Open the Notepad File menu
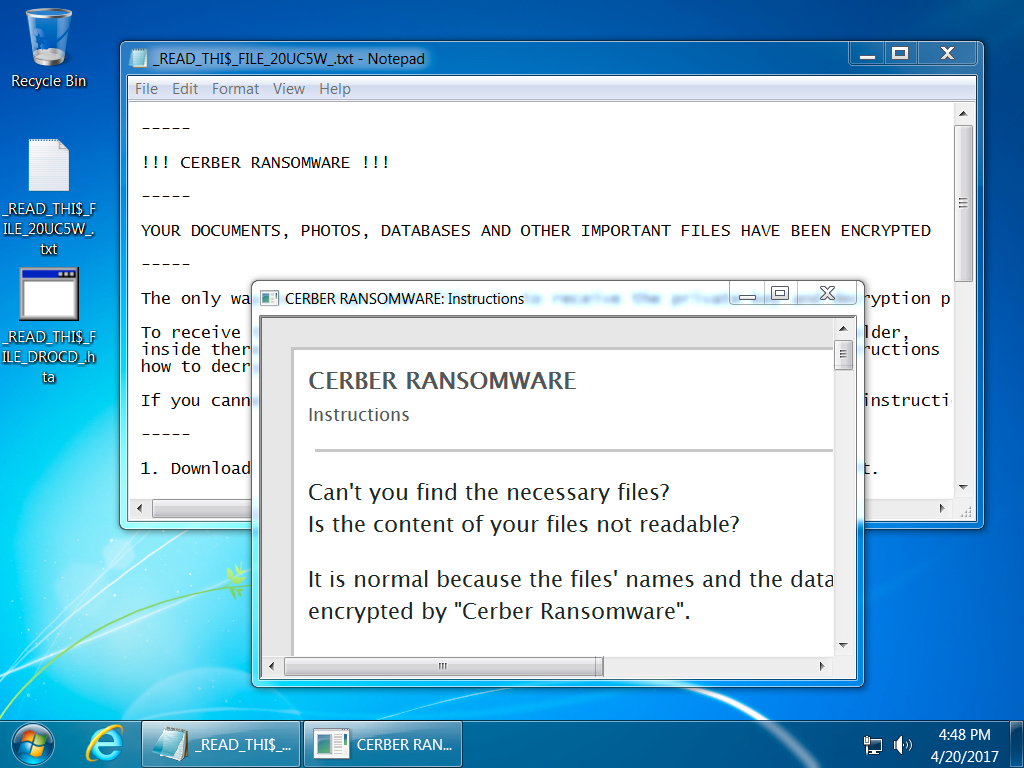Viewport: 1024px width, 768px height. click(x=146, y=89)
